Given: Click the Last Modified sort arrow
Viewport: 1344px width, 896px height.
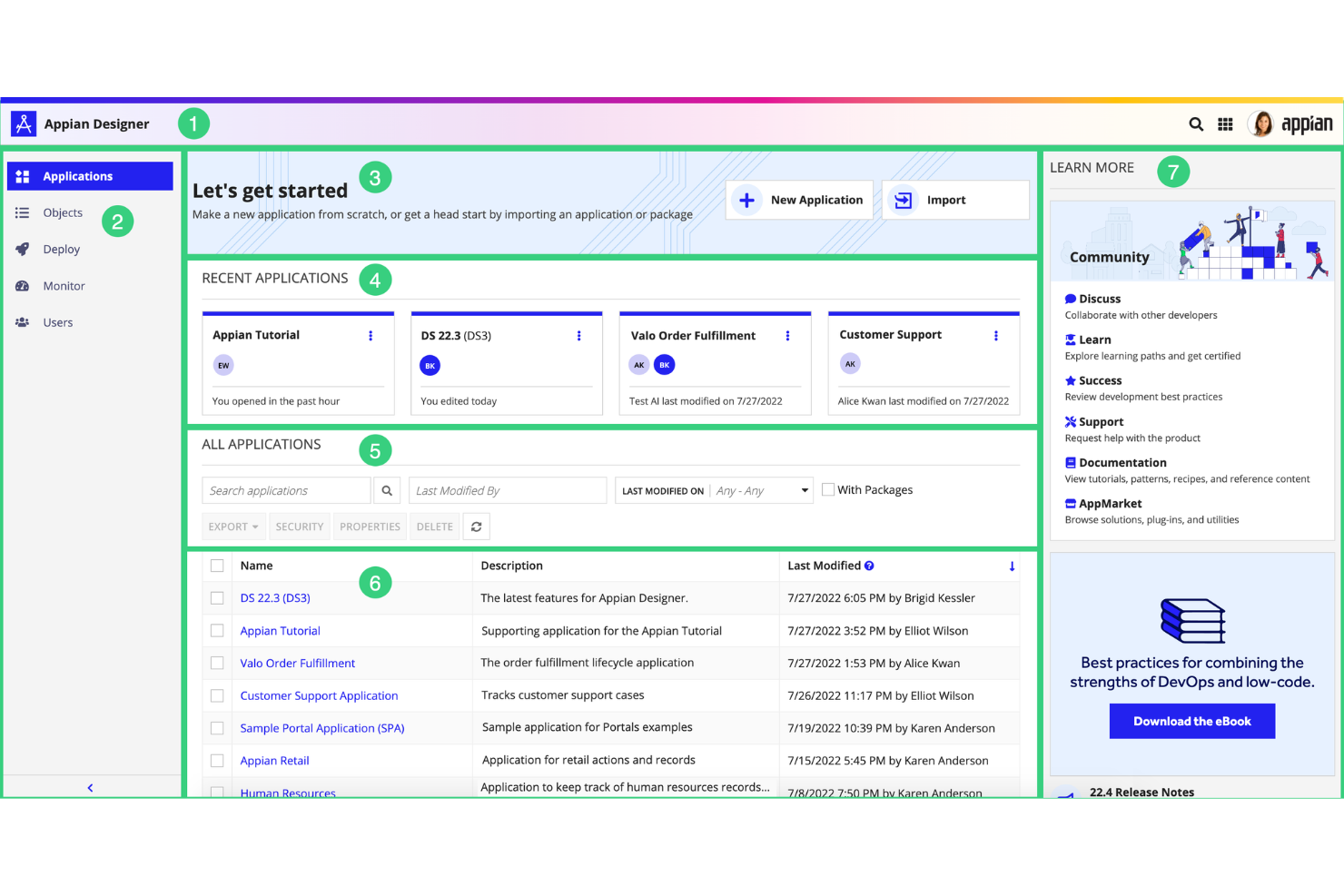Looking at the screenshot, I should tap(1012, 566).
